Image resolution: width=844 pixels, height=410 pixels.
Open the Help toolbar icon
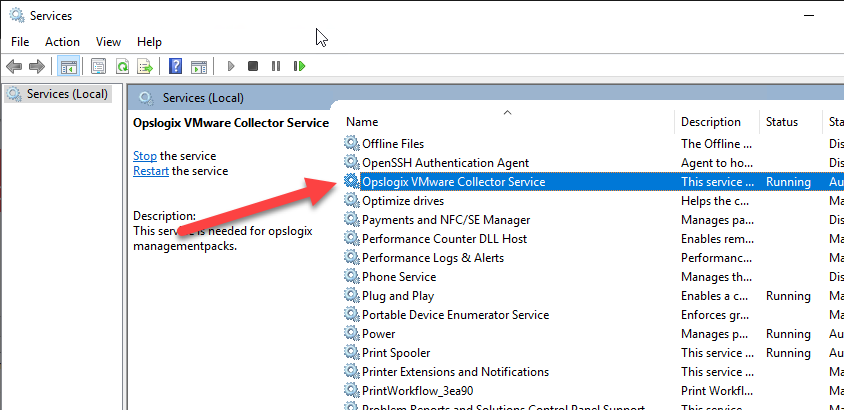175,67
